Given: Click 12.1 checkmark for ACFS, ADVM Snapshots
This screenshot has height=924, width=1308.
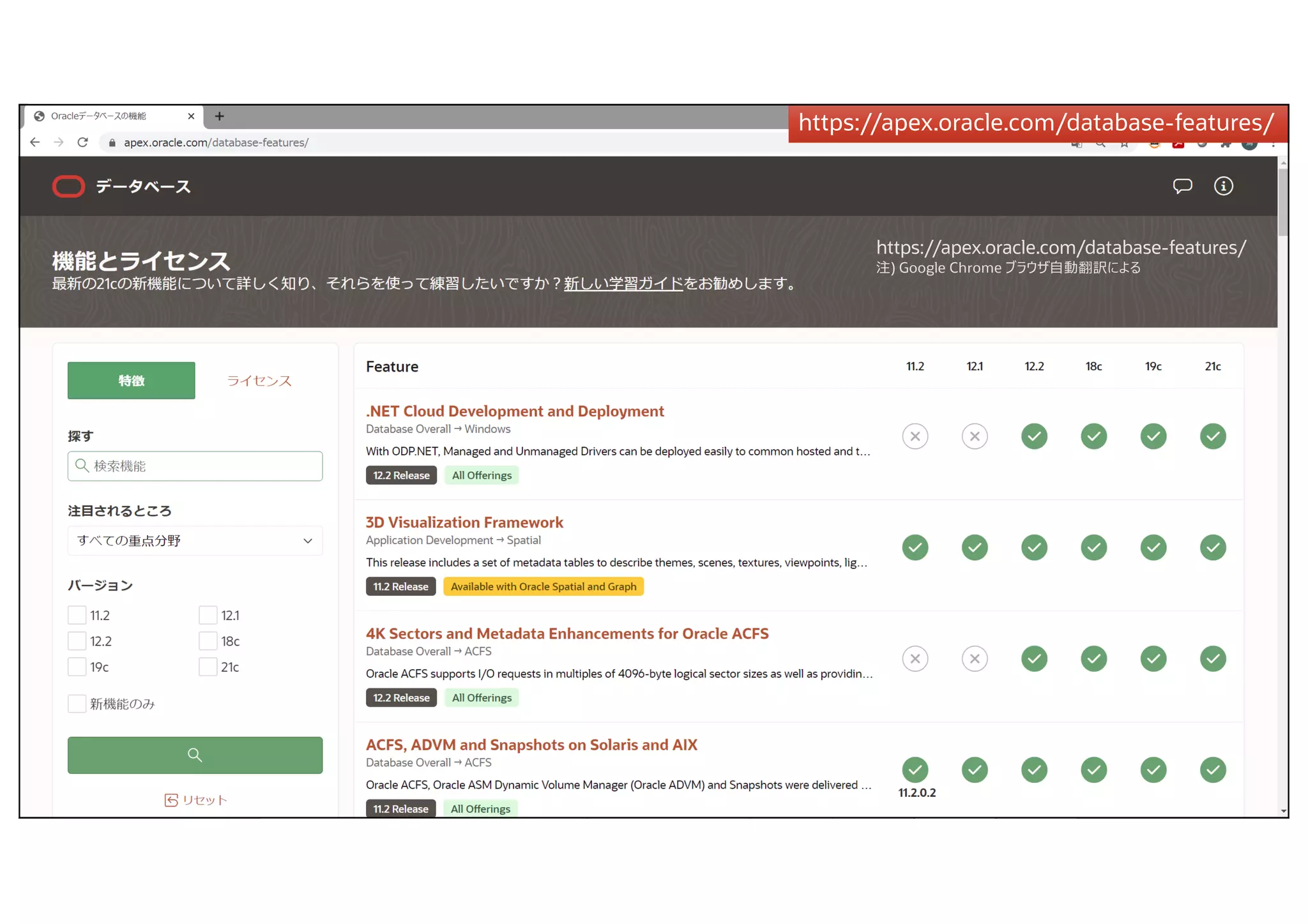Looking at the screenshot, I should click(x=975, y=769).
